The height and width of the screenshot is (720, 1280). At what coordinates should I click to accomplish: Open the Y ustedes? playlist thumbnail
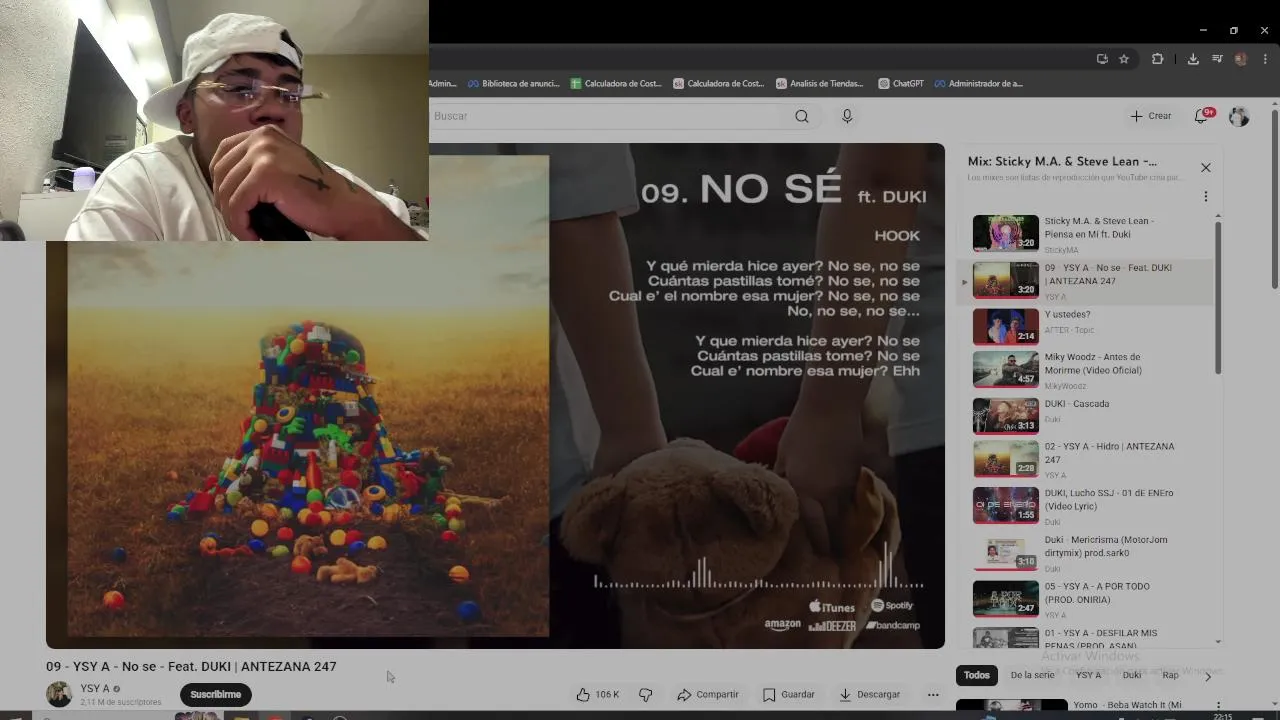point(1006,326)
